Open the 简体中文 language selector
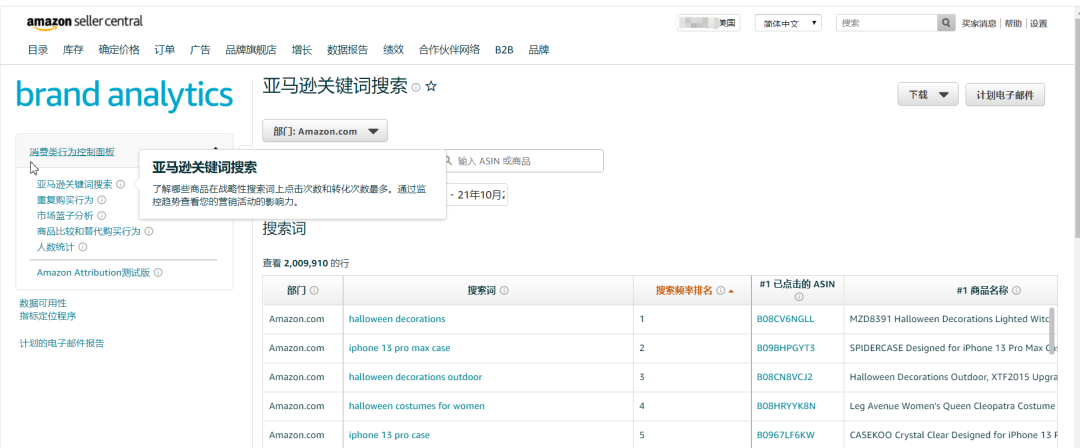Screen dimensions: 1080x448 [788, 23]
